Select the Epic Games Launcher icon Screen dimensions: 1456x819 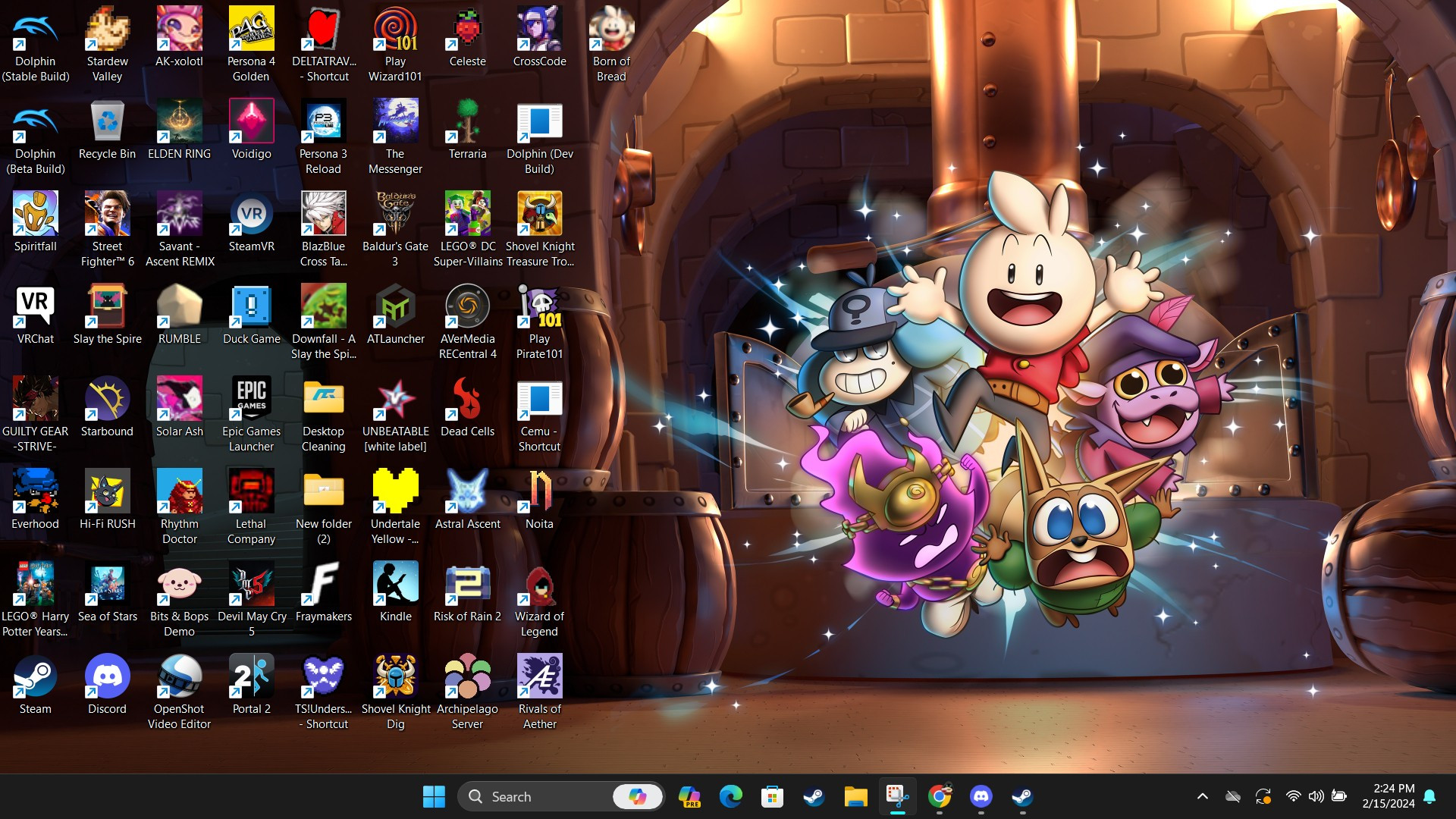pyautogui.click(x=251, y=414)
